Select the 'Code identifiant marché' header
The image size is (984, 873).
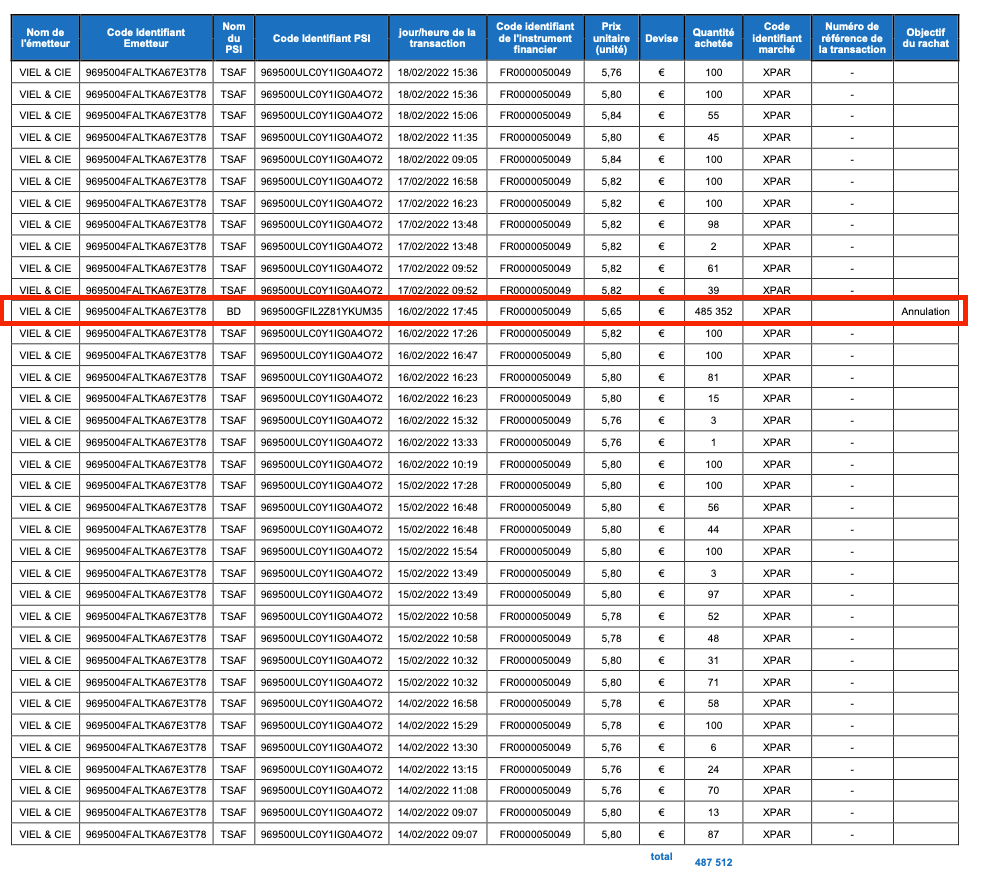(776, 38)
